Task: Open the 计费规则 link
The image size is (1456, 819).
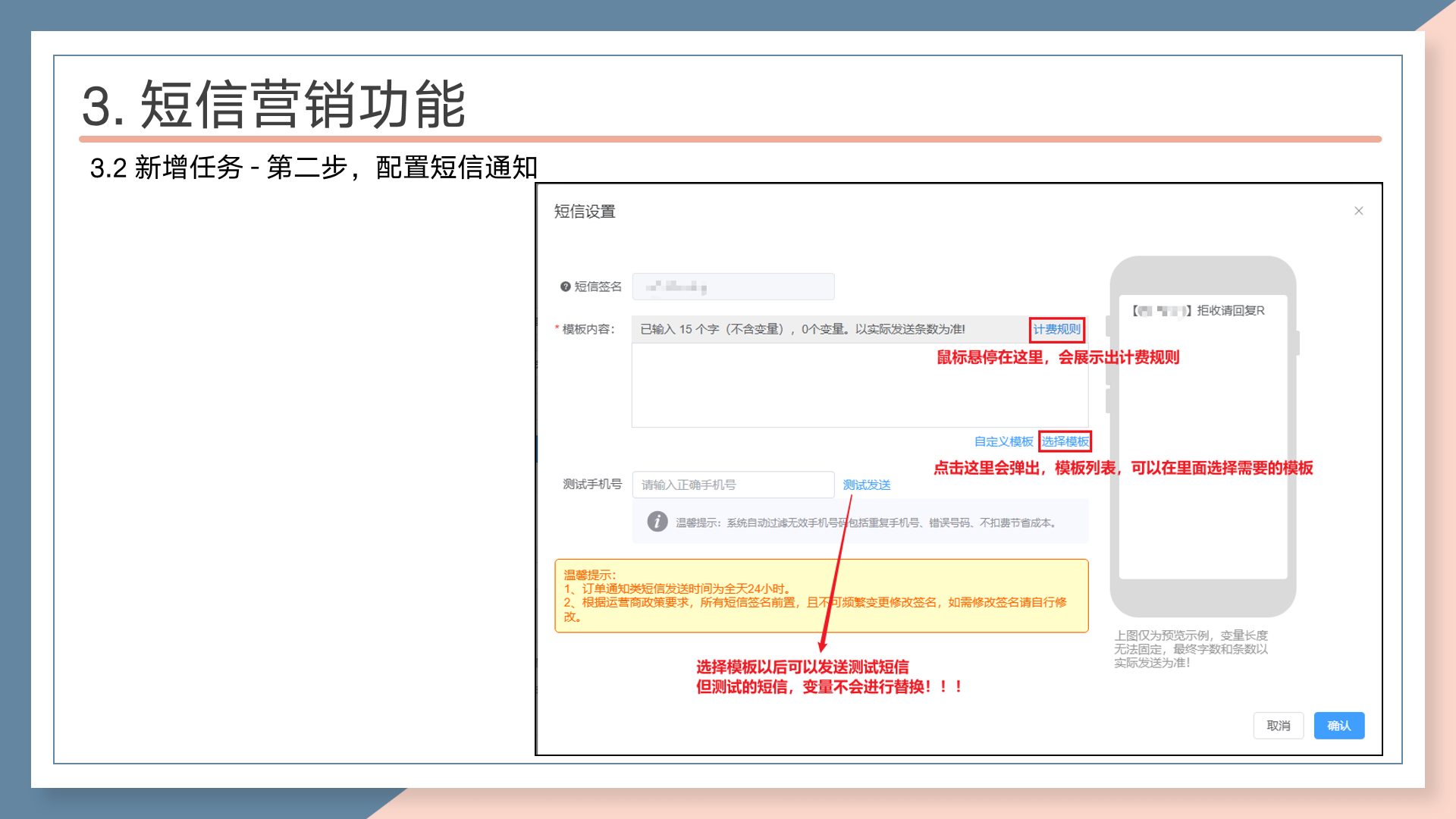Action: [1056, 329]
